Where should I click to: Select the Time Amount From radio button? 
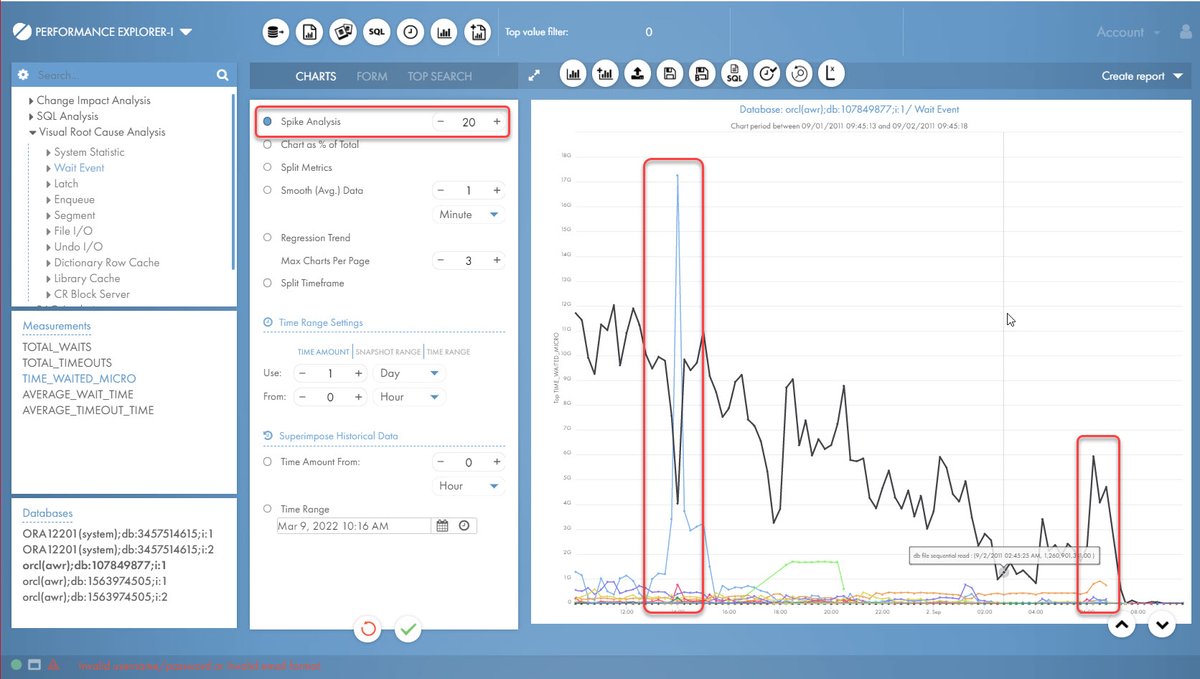point(268,462)
